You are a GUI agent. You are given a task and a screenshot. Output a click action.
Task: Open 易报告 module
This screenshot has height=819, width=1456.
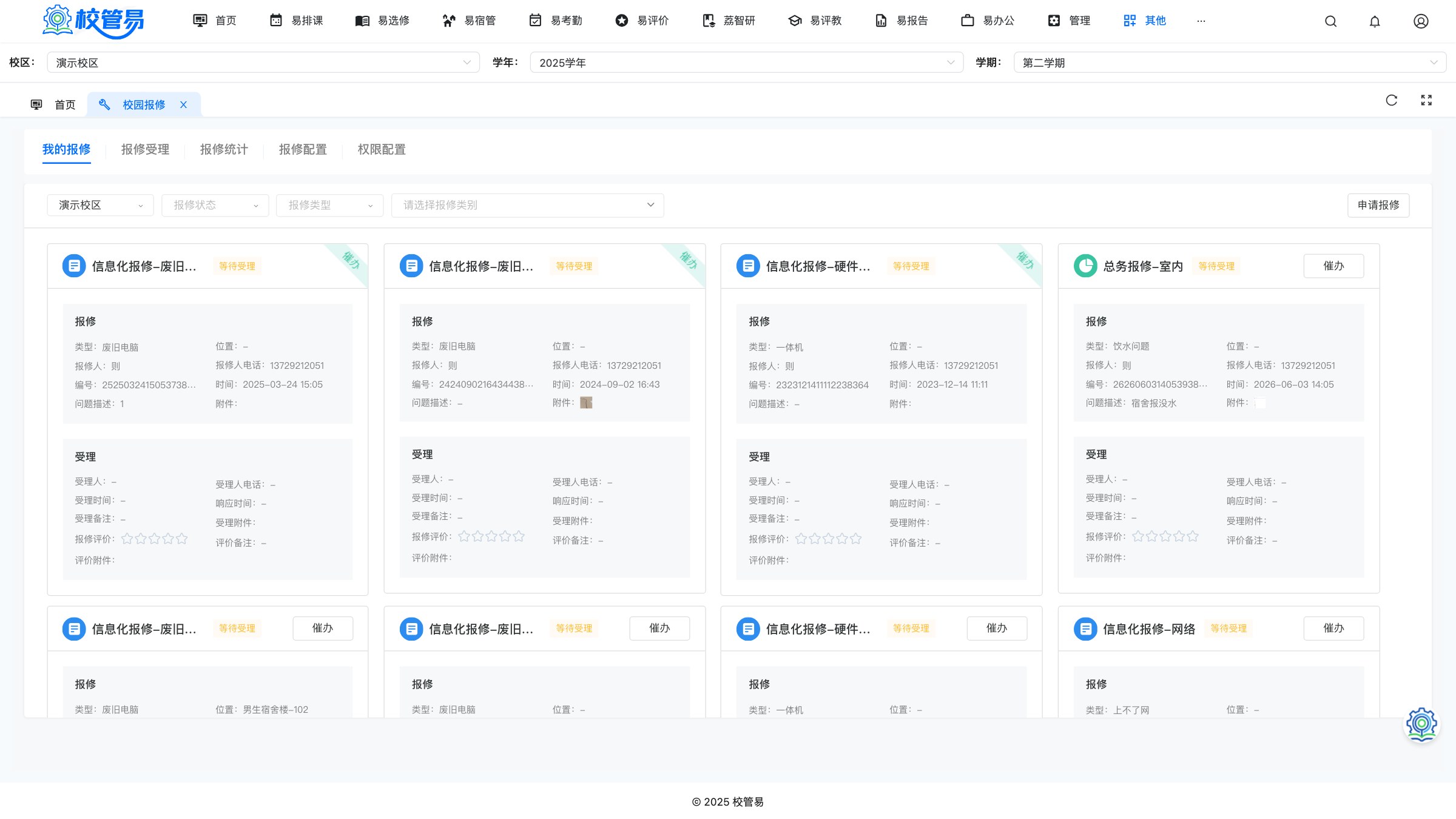pyautogui.click(x=901, y=21)
